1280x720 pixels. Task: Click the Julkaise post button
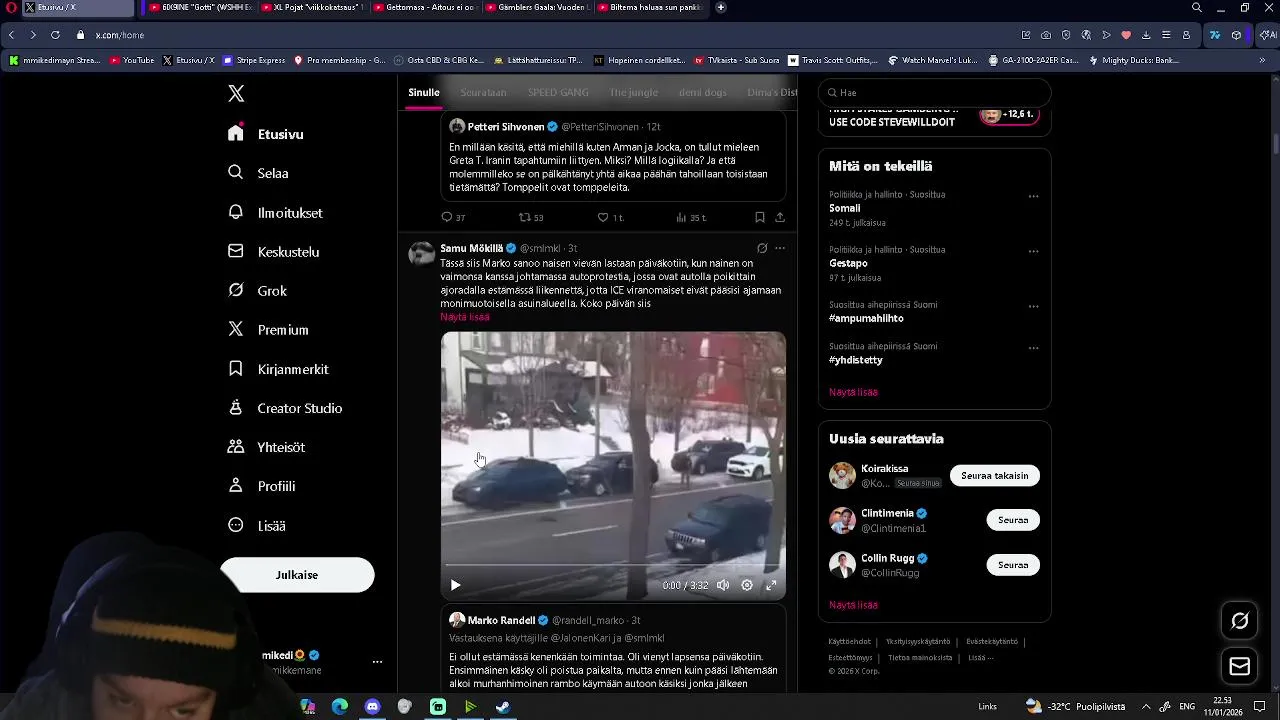click(x=297, y=575)
